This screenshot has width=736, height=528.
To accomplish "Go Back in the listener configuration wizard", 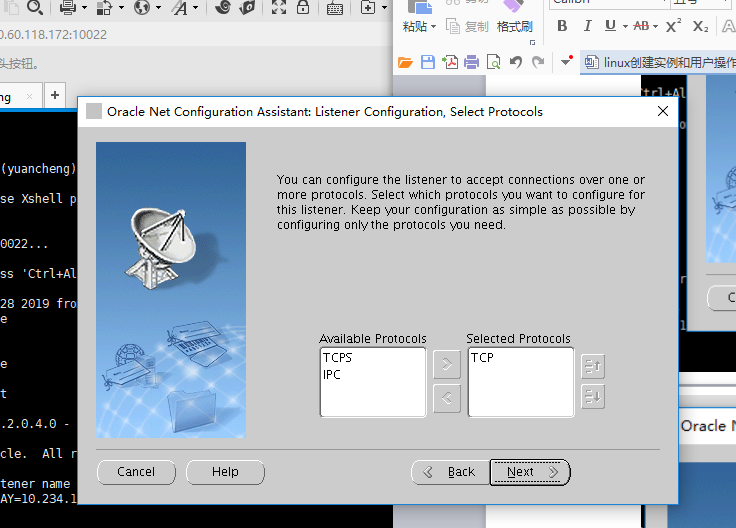I will (450, 472).
